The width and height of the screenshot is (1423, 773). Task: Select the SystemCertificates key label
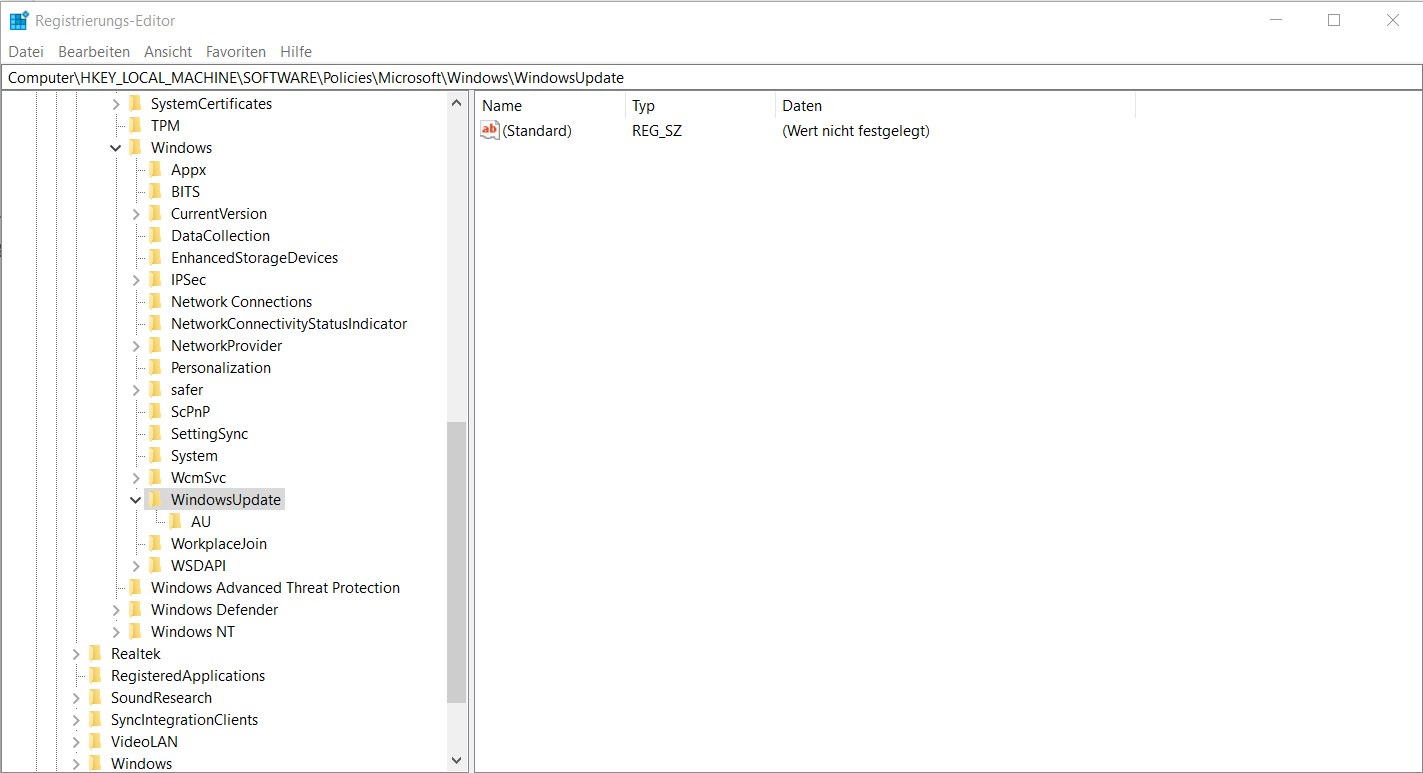click(211, 104)
